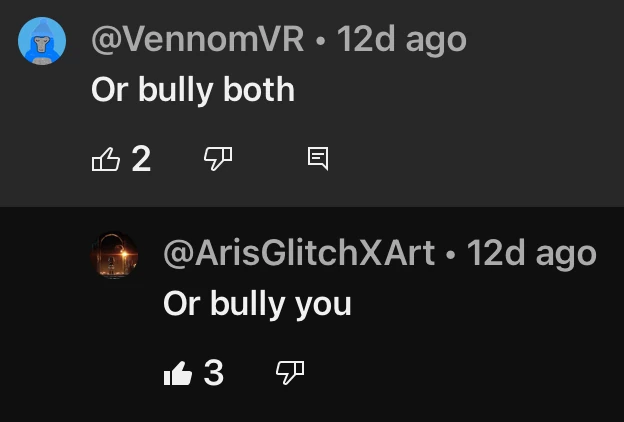This screenshot has height=422, width=624.
Task: Open VennomVR's blue gorilla avatar
Action: point(42,41)
